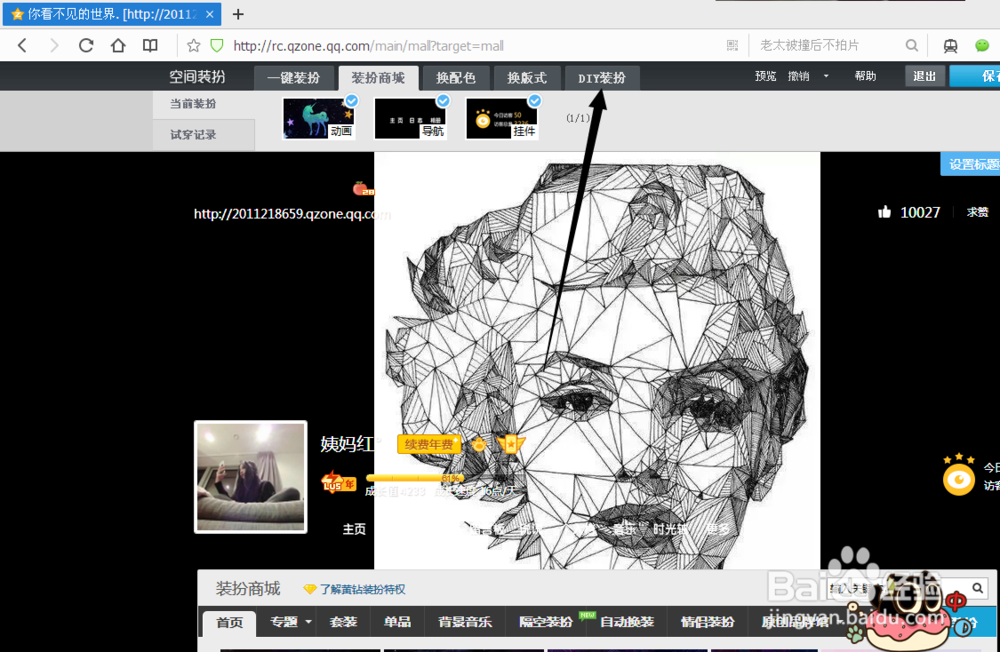Select the 装扮商城 tab
Viewport: 1000px width, 652px height.
coord(378,78)
